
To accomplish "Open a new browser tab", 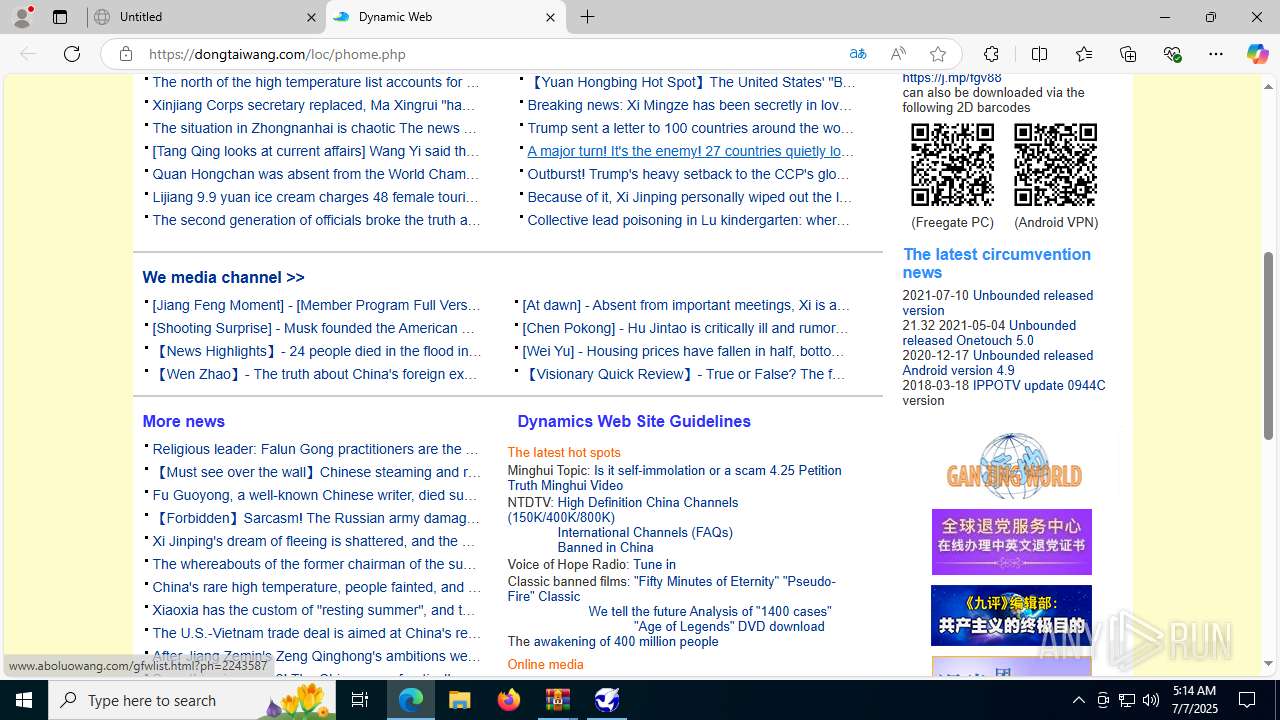I will pyautogui.click(x=588, y=17).
